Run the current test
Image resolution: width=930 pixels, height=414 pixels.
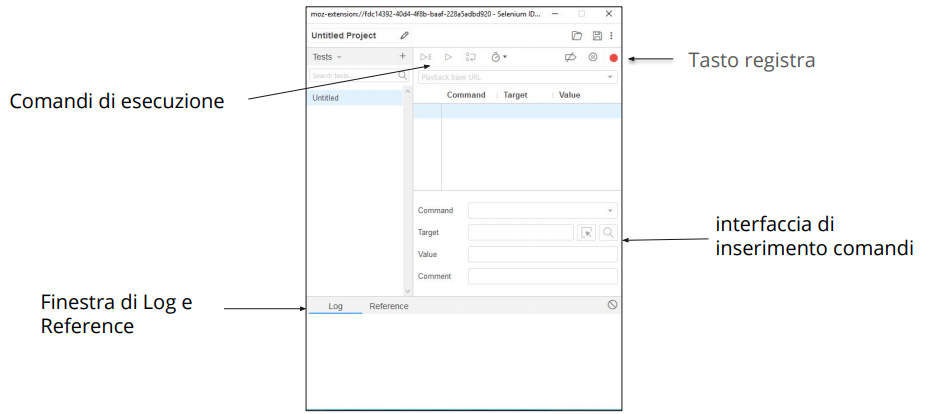(448, 58)
